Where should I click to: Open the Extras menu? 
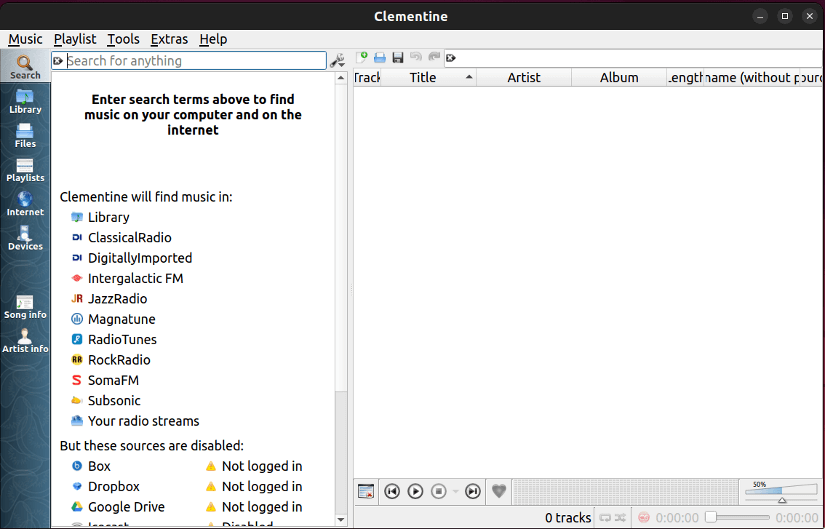pos(169,39)
